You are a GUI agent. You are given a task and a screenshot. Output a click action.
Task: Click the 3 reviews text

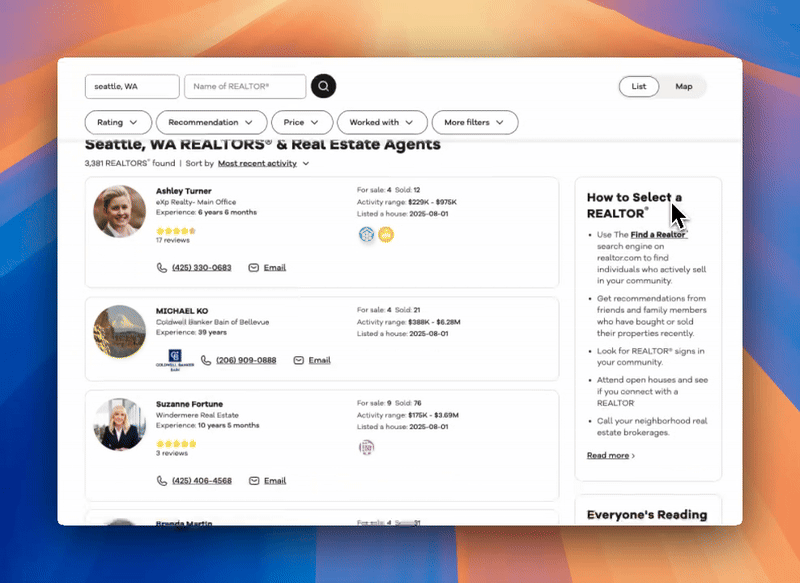point(172,453)
